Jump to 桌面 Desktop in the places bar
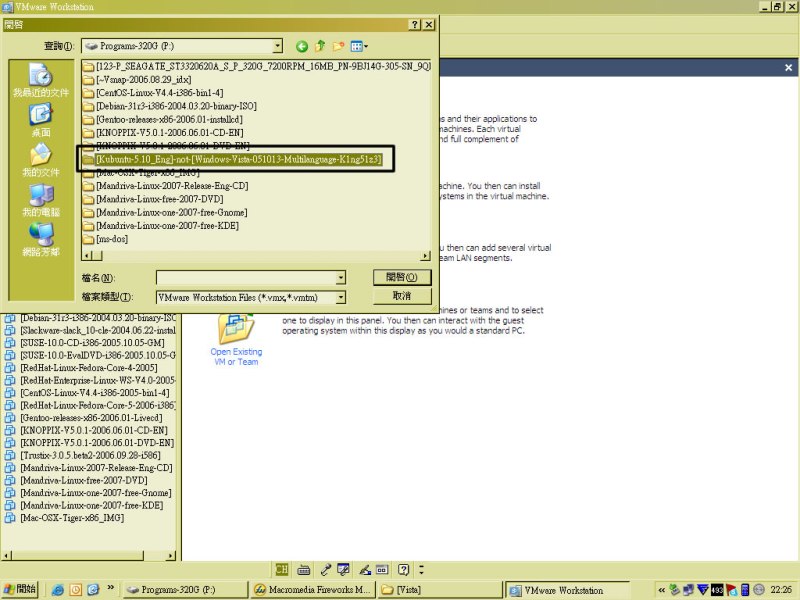Screen dimensions: 800x600 point(41,120)
